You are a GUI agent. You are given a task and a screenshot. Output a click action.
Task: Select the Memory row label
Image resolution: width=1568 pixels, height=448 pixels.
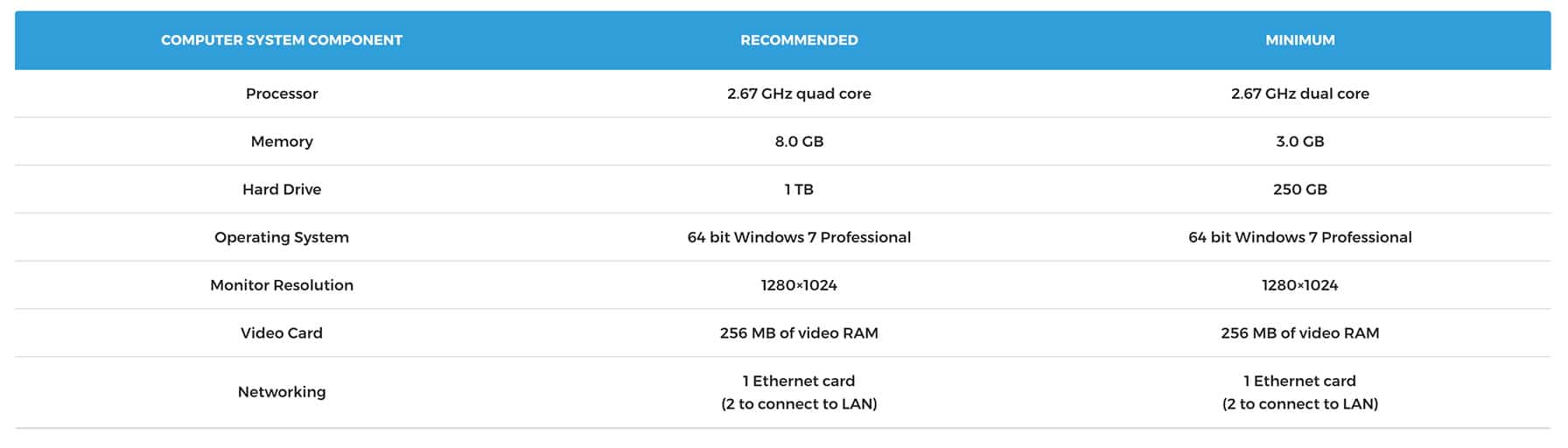coord(281,142)
